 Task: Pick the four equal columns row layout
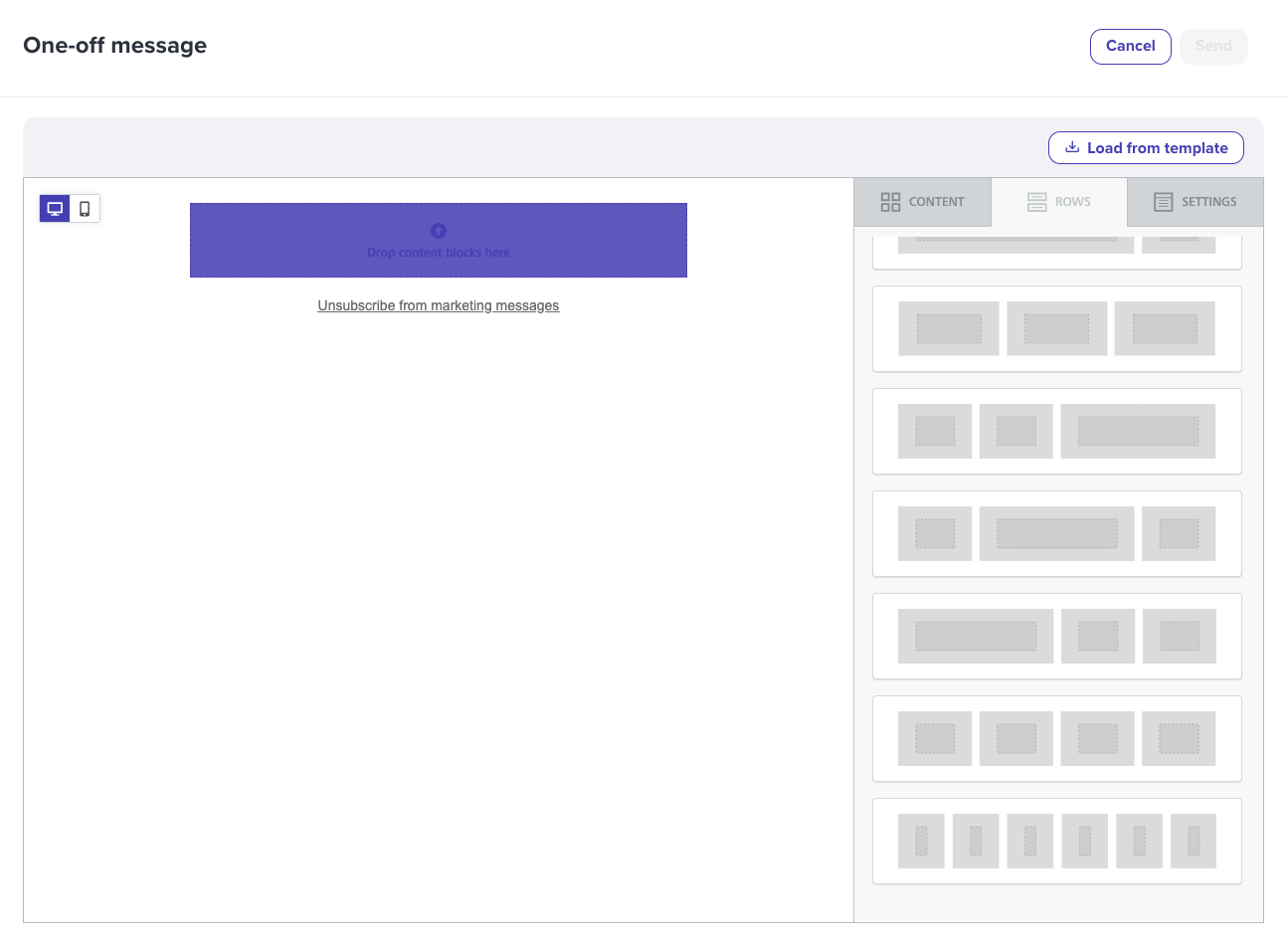click(x=1056, y=738)
